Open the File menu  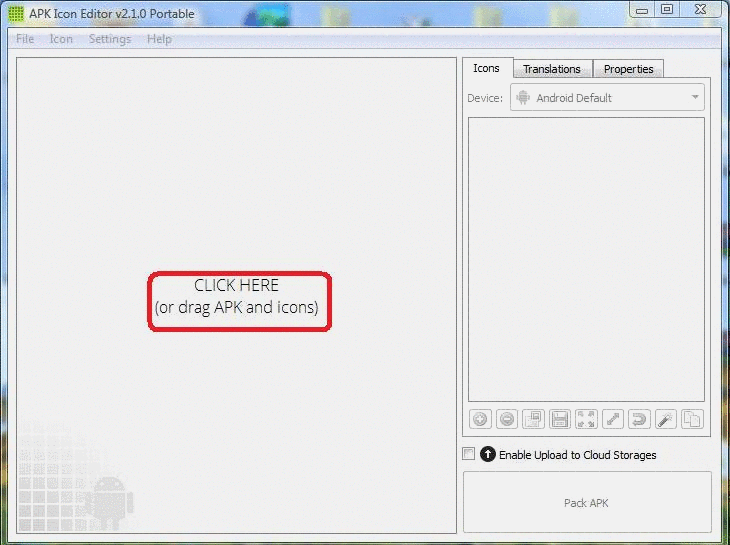25,39
